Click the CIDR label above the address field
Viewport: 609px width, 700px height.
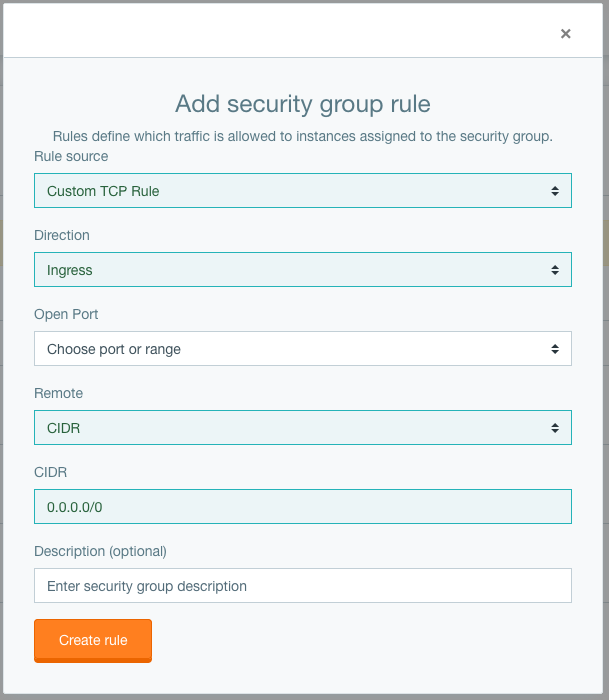pyautogui.click(x=50, y=472)
